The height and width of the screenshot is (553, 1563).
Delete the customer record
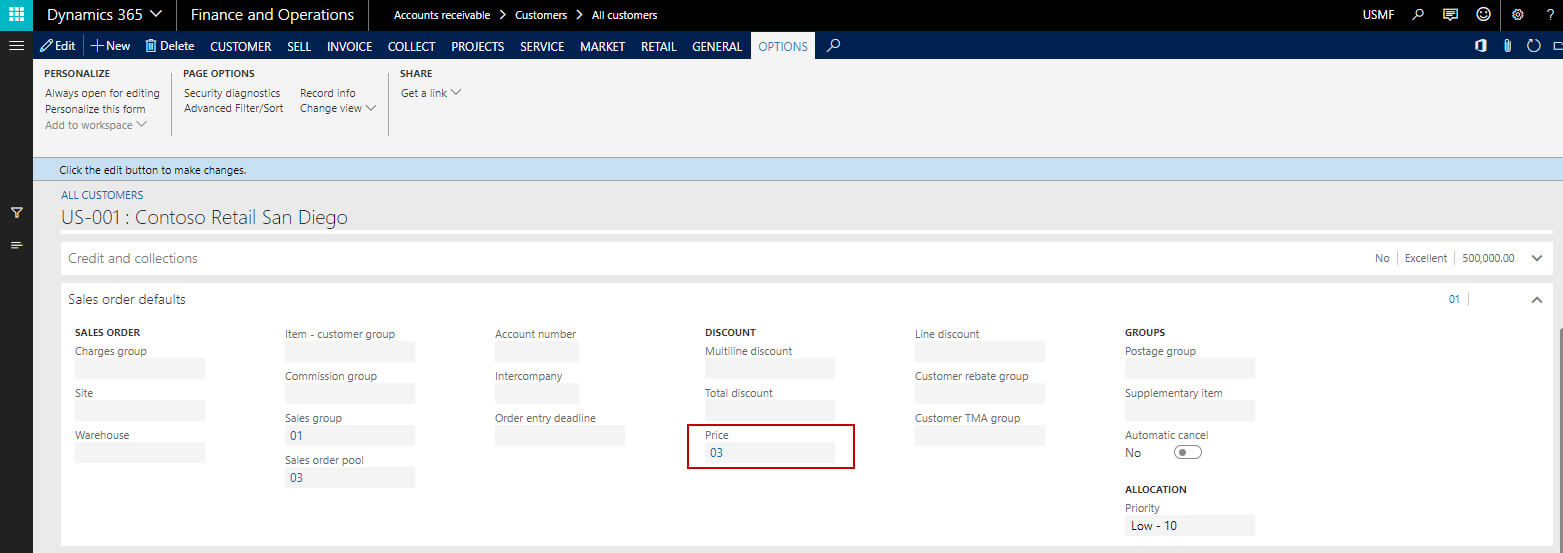[x=169, y=46]
